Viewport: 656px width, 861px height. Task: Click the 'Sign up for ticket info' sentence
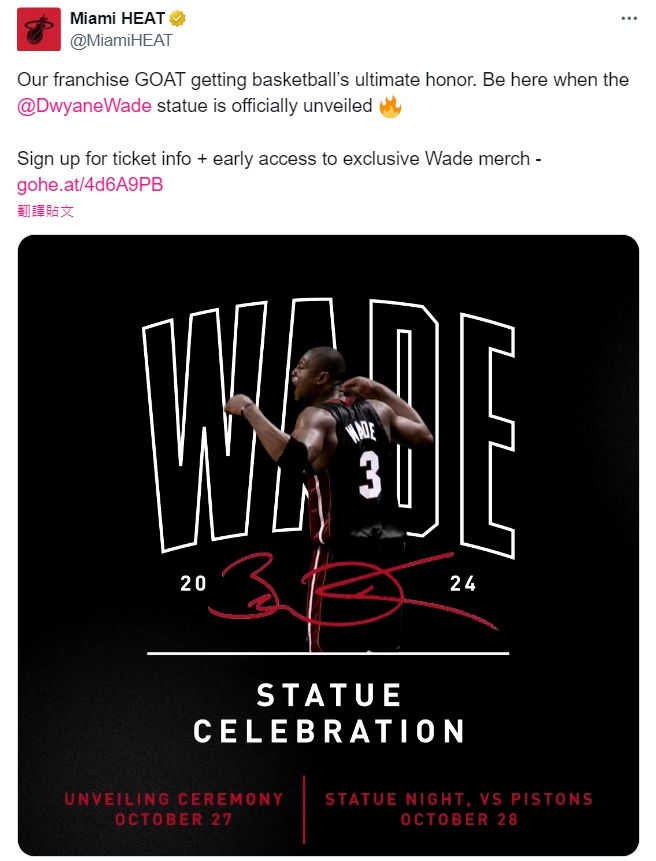[279, 159]
